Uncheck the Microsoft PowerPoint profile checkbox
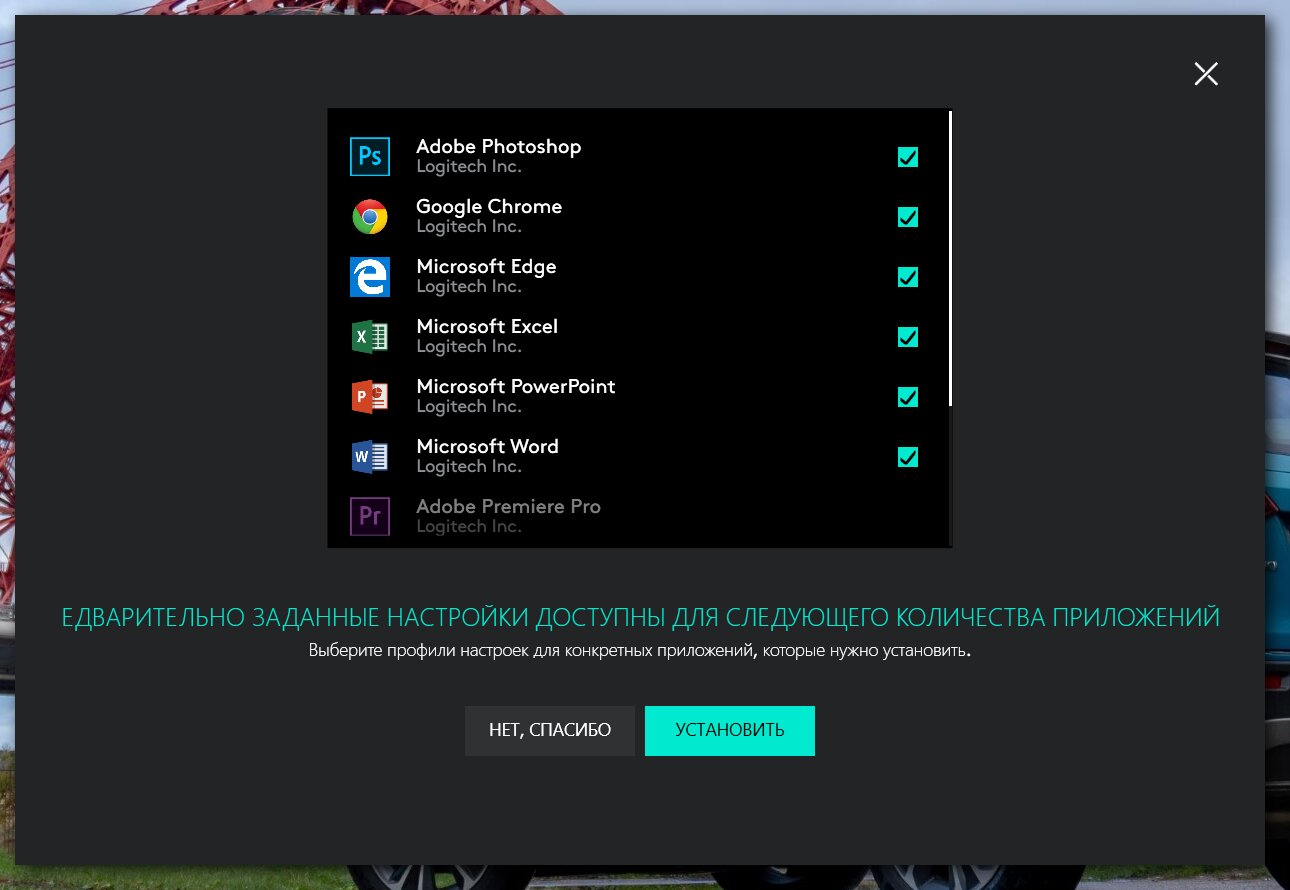 pyautogui.click(x=908, y=397)
